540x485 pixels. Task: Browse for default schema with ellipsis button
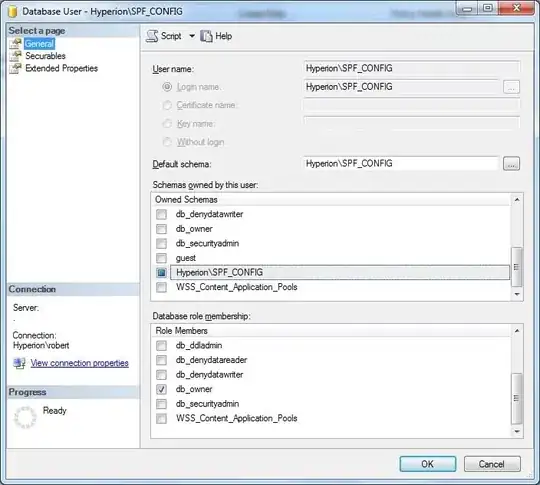511,164
